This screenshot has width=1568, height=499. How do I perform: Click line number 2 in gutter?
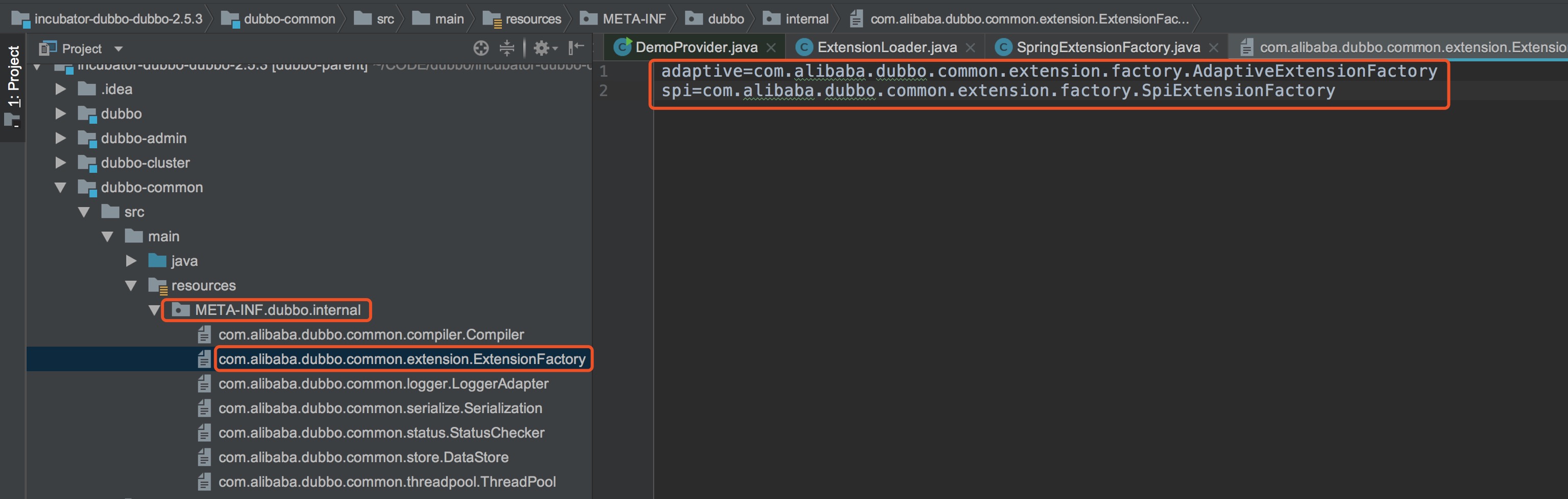point(603,91)
